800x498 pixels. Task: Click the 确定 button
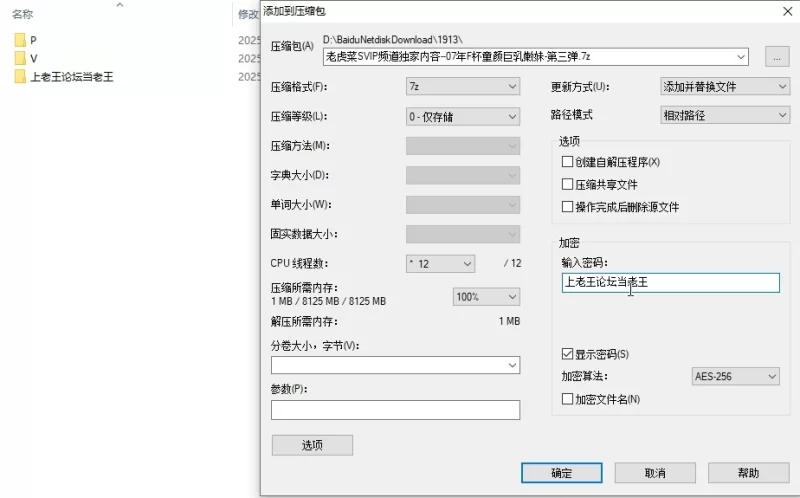coord(562,473)
